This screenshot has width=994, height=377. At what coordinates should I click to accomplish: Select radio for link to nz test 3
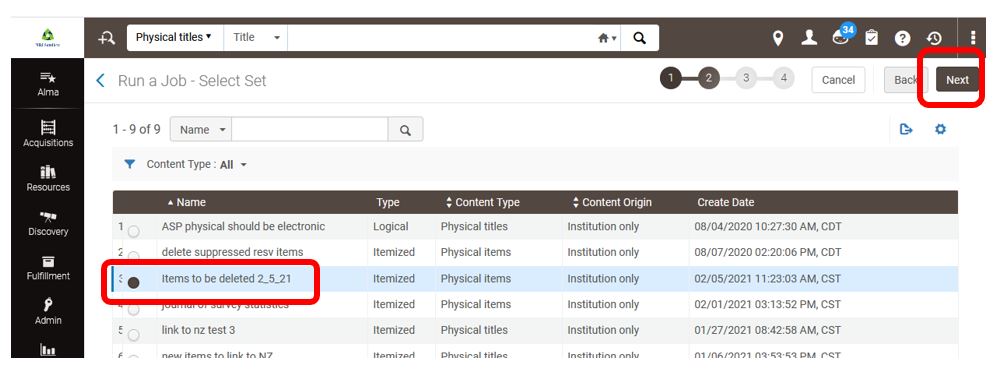(133, 335)
